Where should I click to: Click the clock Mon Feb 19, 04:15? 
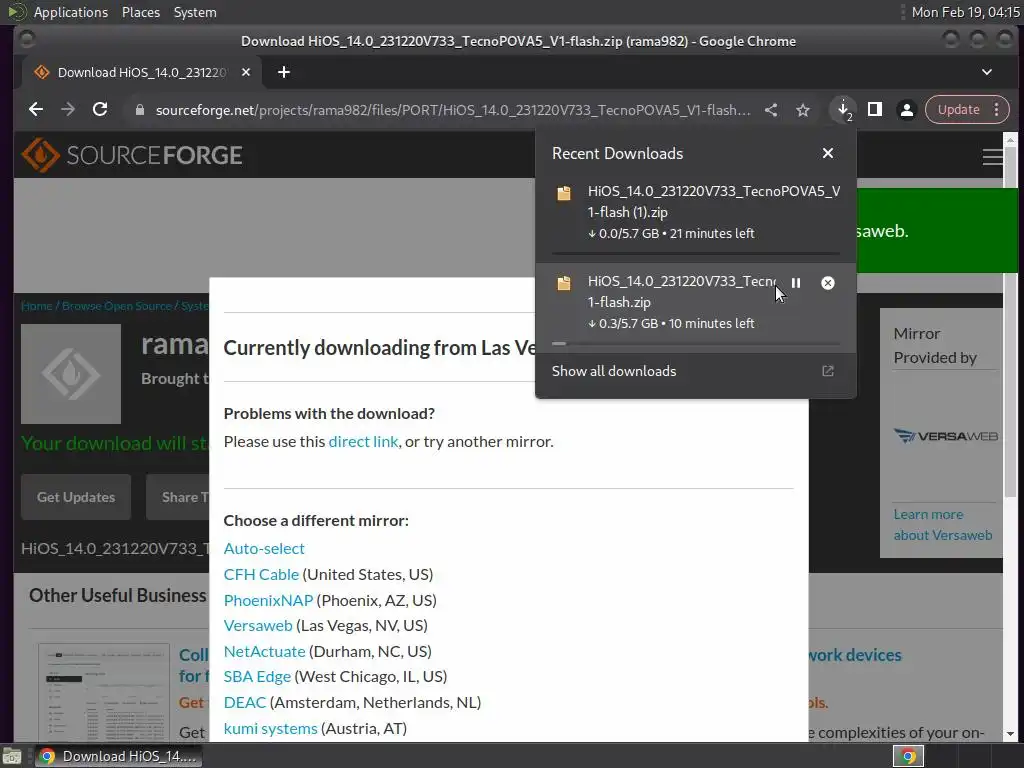pyautogui.click(x=965, y=12)
